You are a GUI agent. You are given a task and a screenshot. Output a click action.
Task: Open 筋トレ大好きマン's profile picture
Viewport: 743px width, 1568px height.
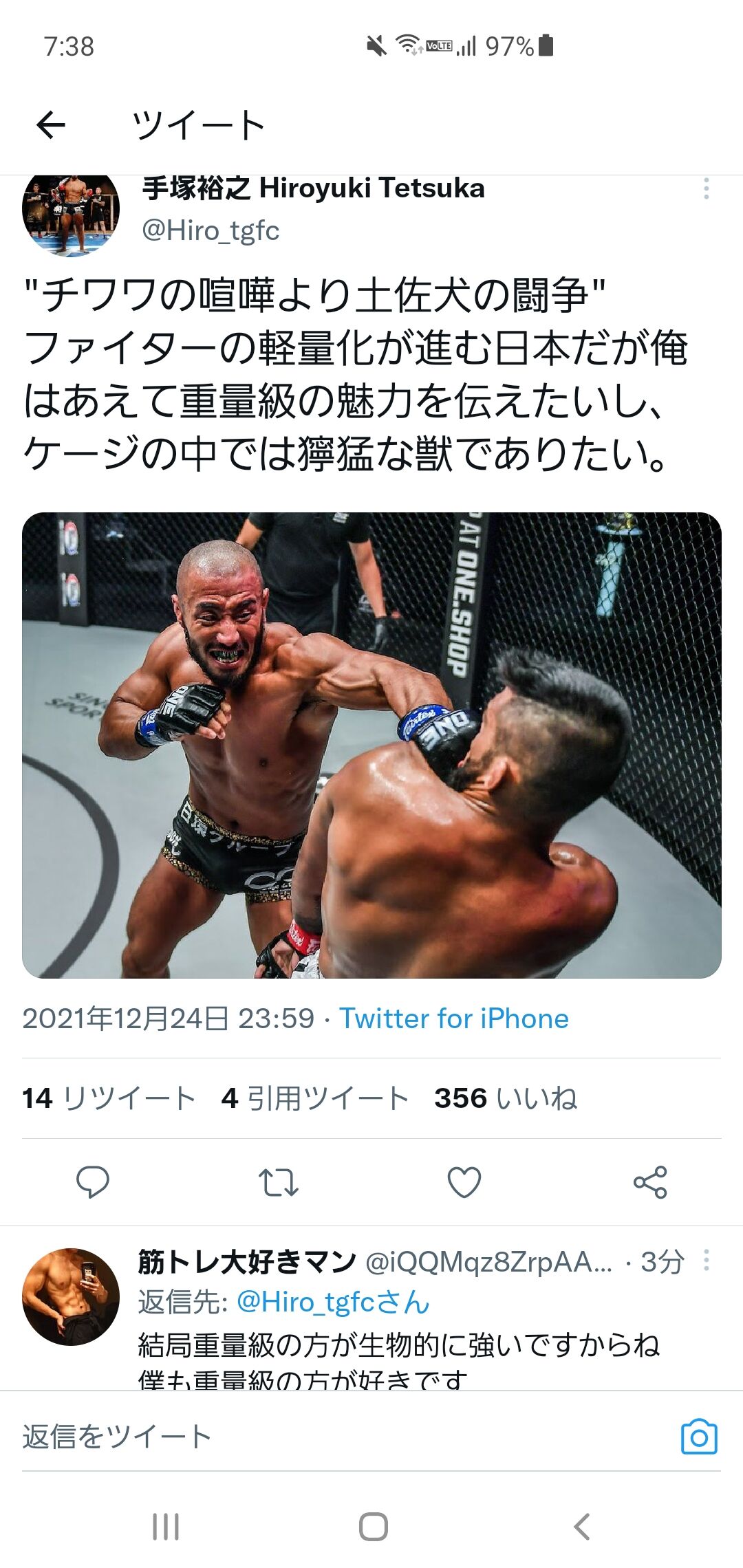coord(71,1296)
